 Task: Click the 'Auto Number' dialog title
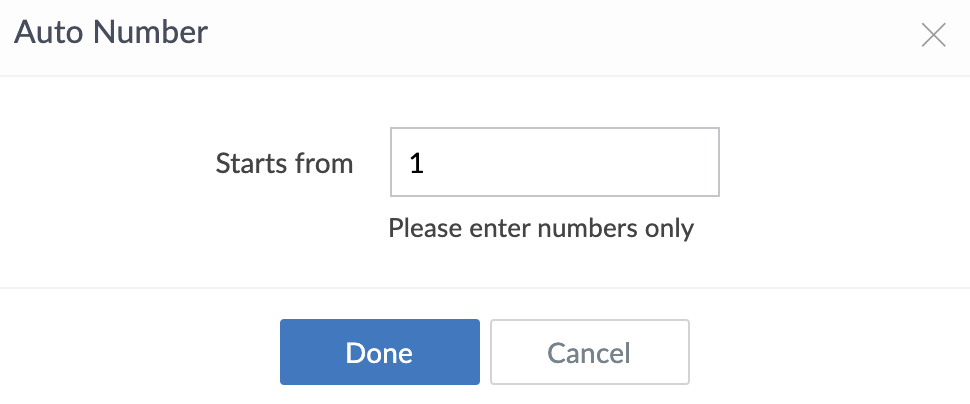111,33
